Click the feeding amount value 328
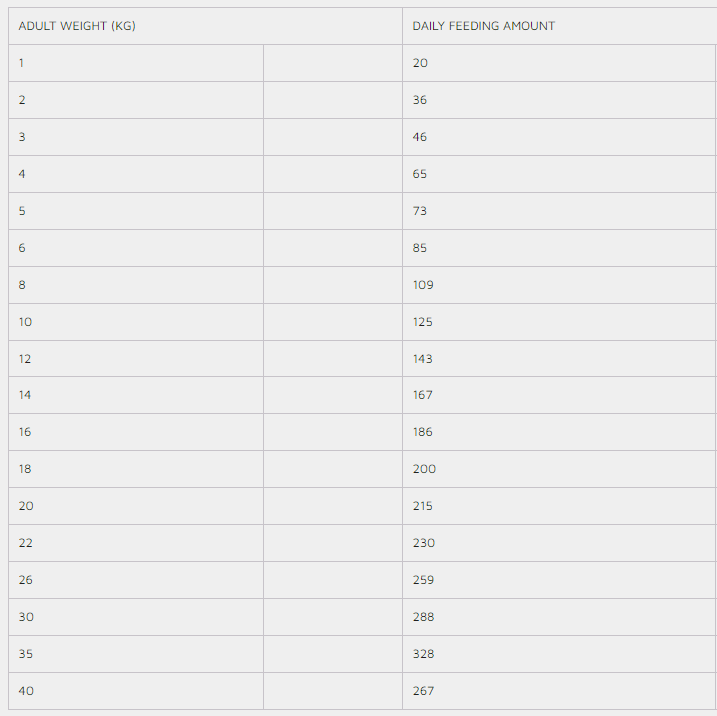Image resolution: width=717 pixels, height=716 pixels. [424, 654]
